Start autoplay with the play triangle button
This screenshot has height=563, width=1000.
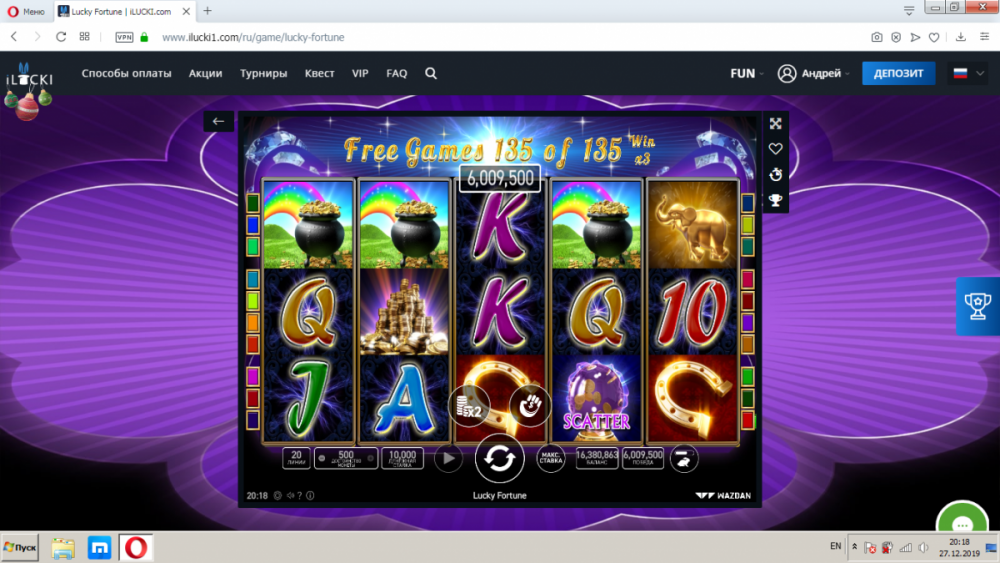[448, 458]
